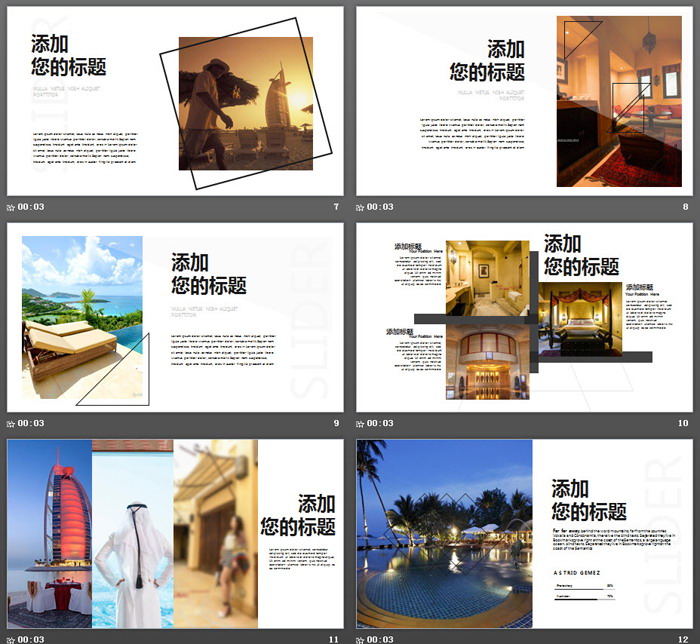700x644 pixels.
Task: Select slide 11 with the man in white robe
Action: point(175,533)
